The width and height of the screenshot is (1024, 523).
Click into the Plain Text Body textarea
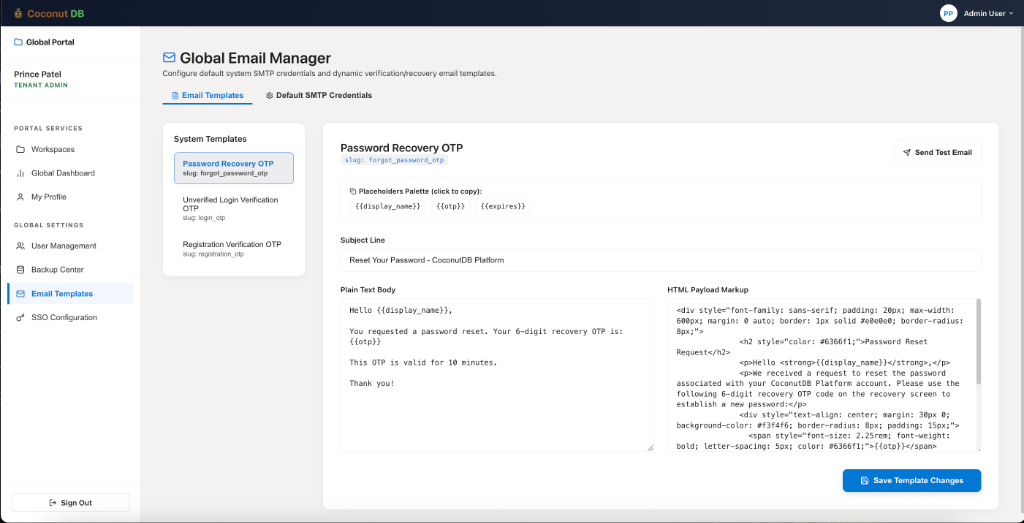tap(497, 375)
